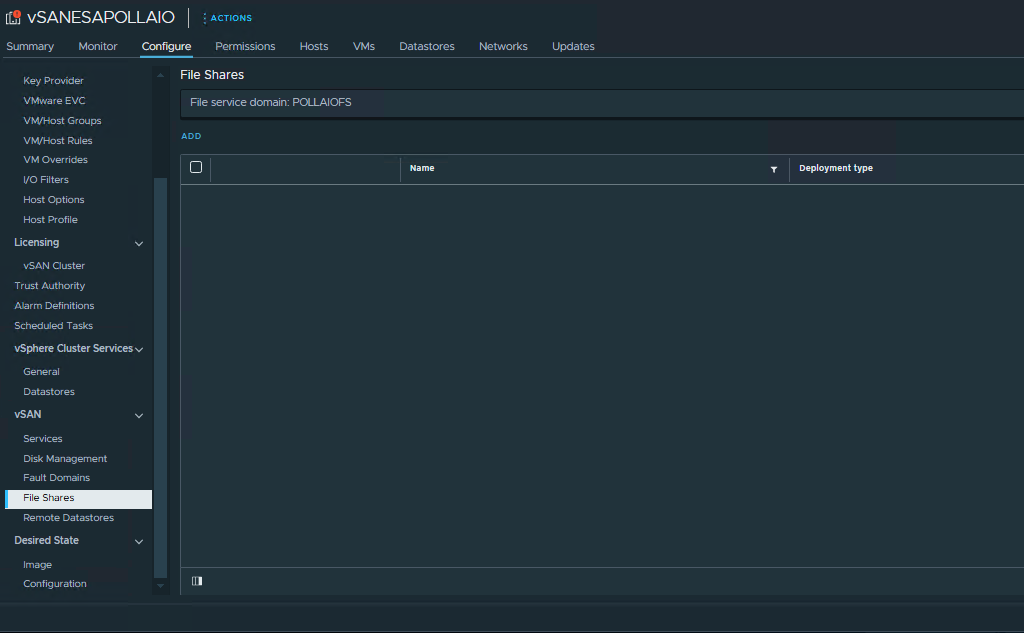Open Configuration under Desired State
Image resolution: width=1024 pixels, height=633 pixels.
[55, 584]
